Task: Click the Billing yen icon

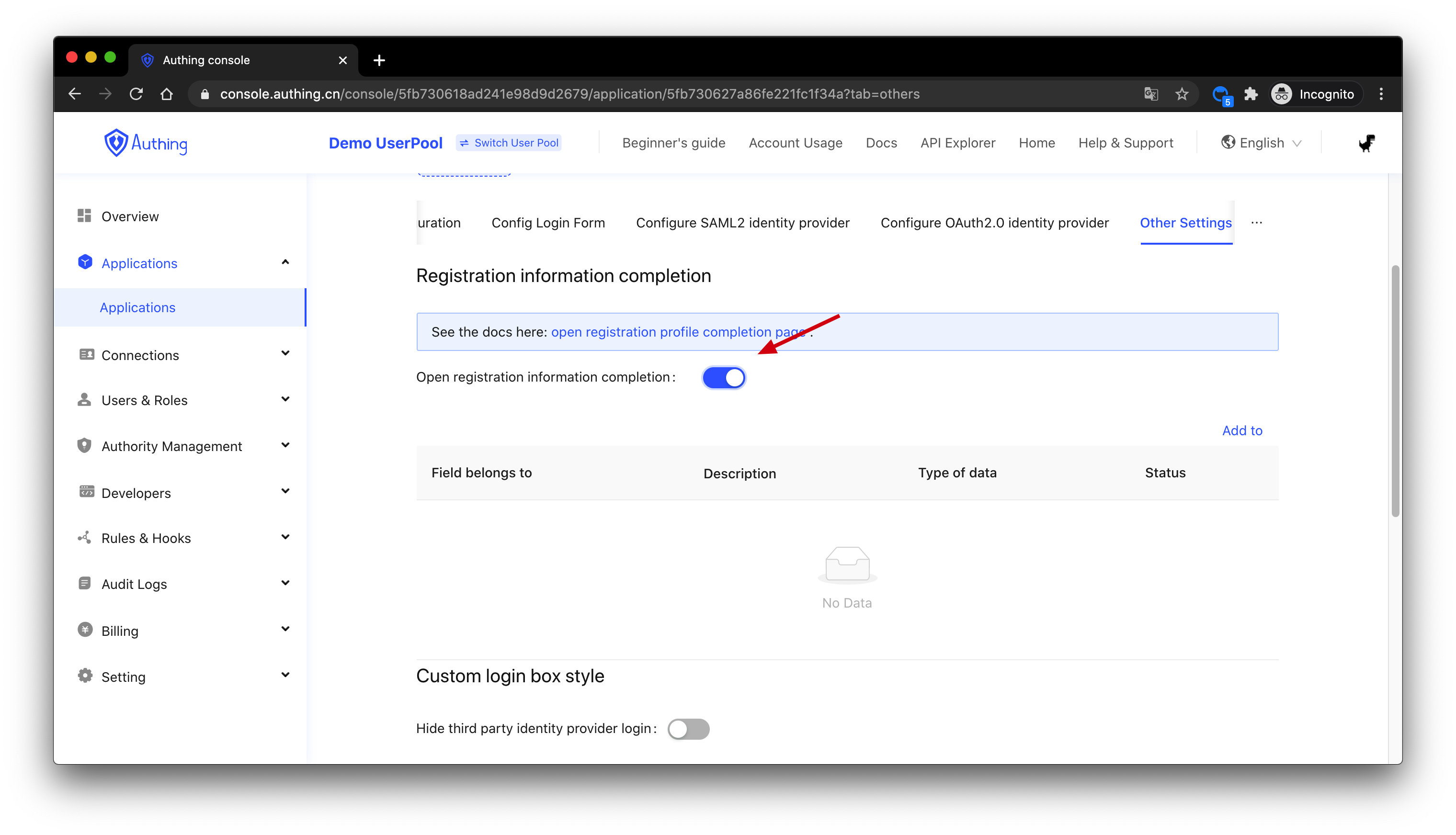Action: coord(85,630)
